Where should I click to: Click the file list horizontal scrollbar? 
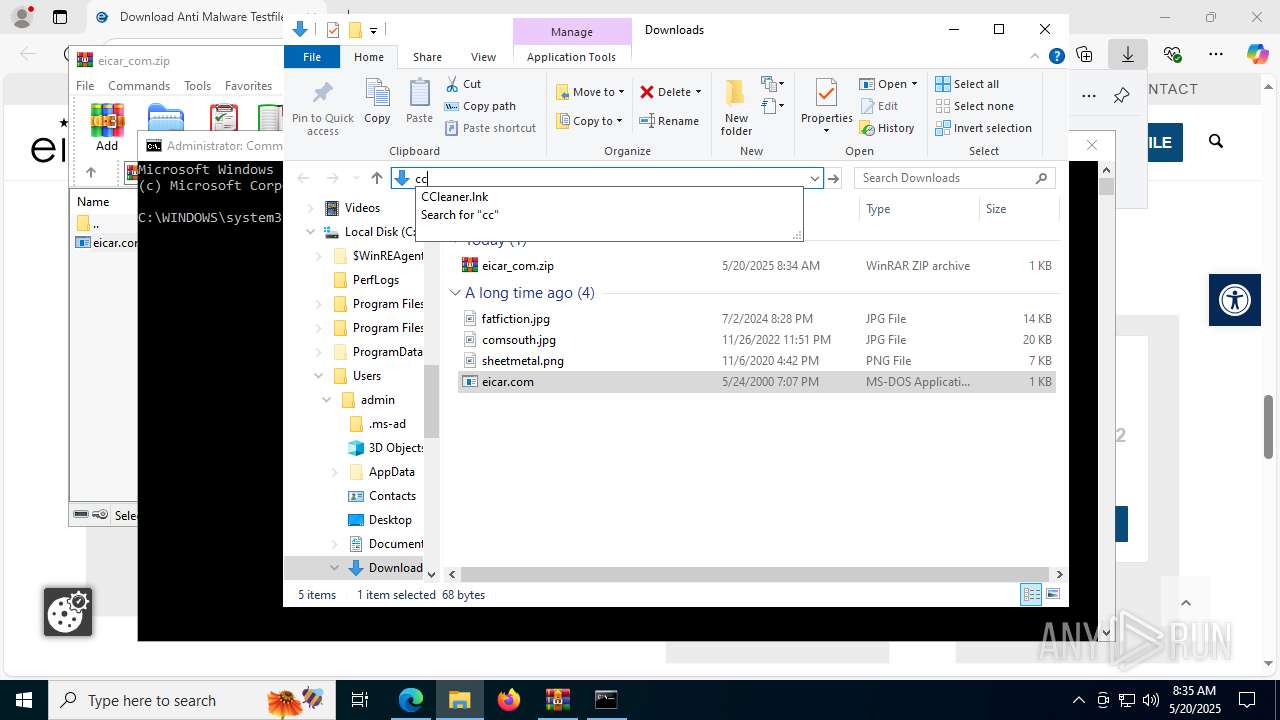[755, 574]
